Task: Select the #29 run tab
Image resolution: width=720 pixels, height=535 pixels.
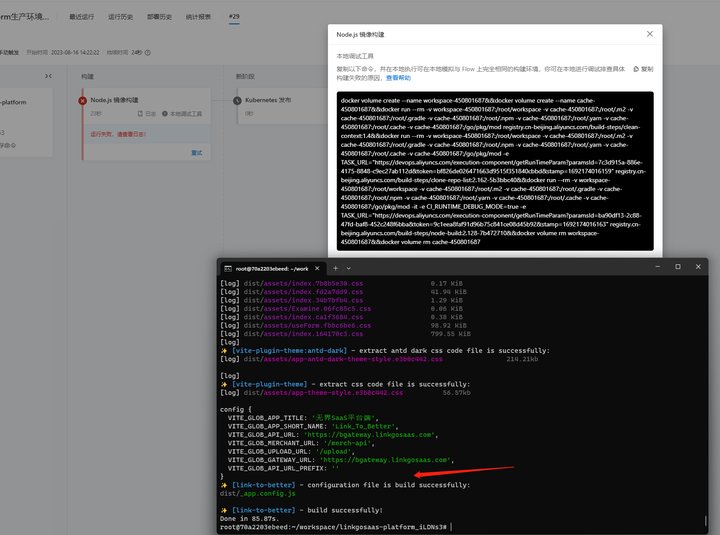Action: [234, 16]
